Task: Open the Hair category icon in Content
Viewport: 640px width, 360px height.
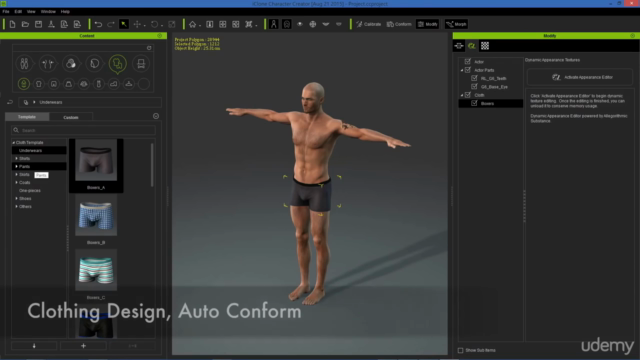Action: (x=94, y=64)
